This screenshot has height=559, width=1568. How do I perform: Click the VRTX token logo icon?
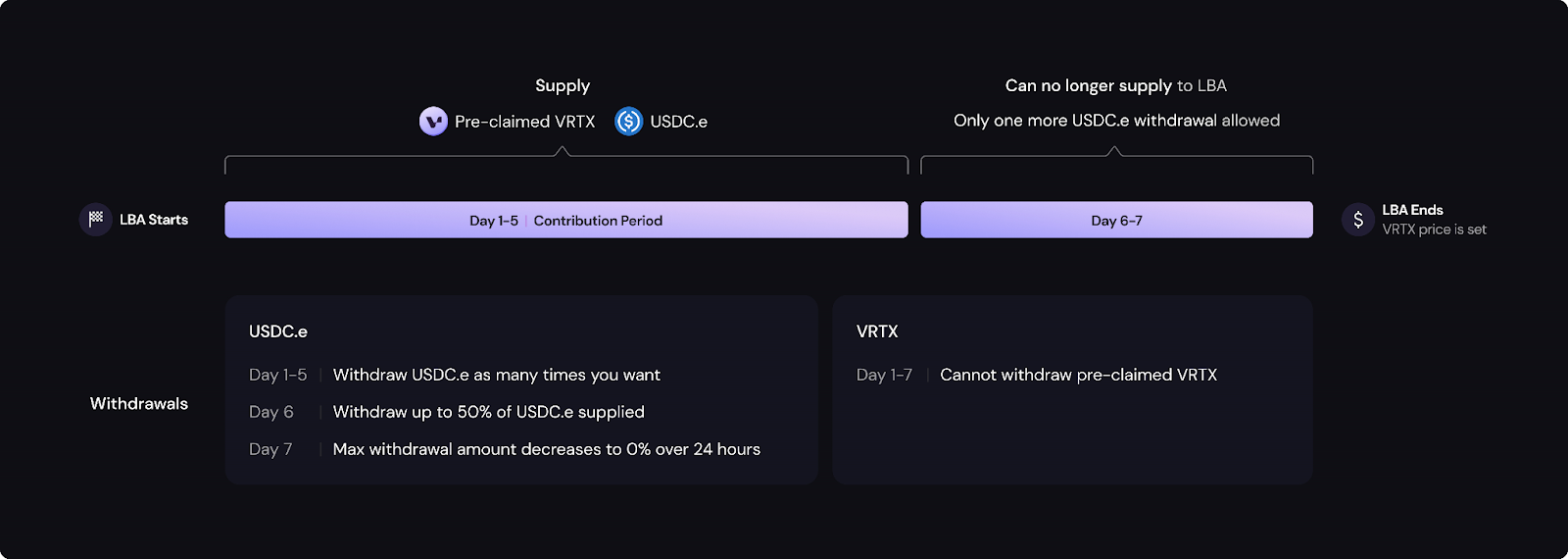(x=433, y=122)
